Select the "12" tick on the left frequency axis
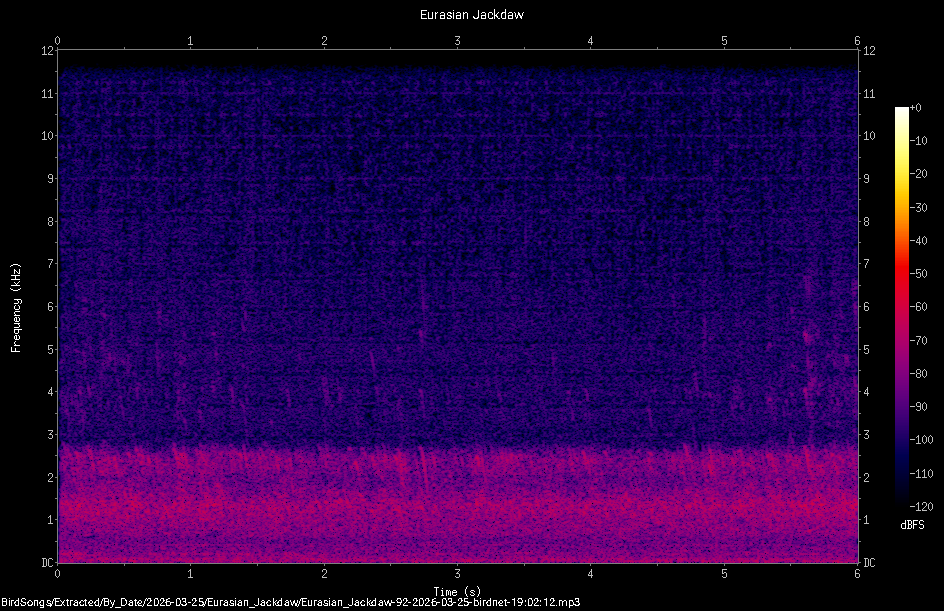The width and height of the screenshot is (944, 611). (45, 50)
